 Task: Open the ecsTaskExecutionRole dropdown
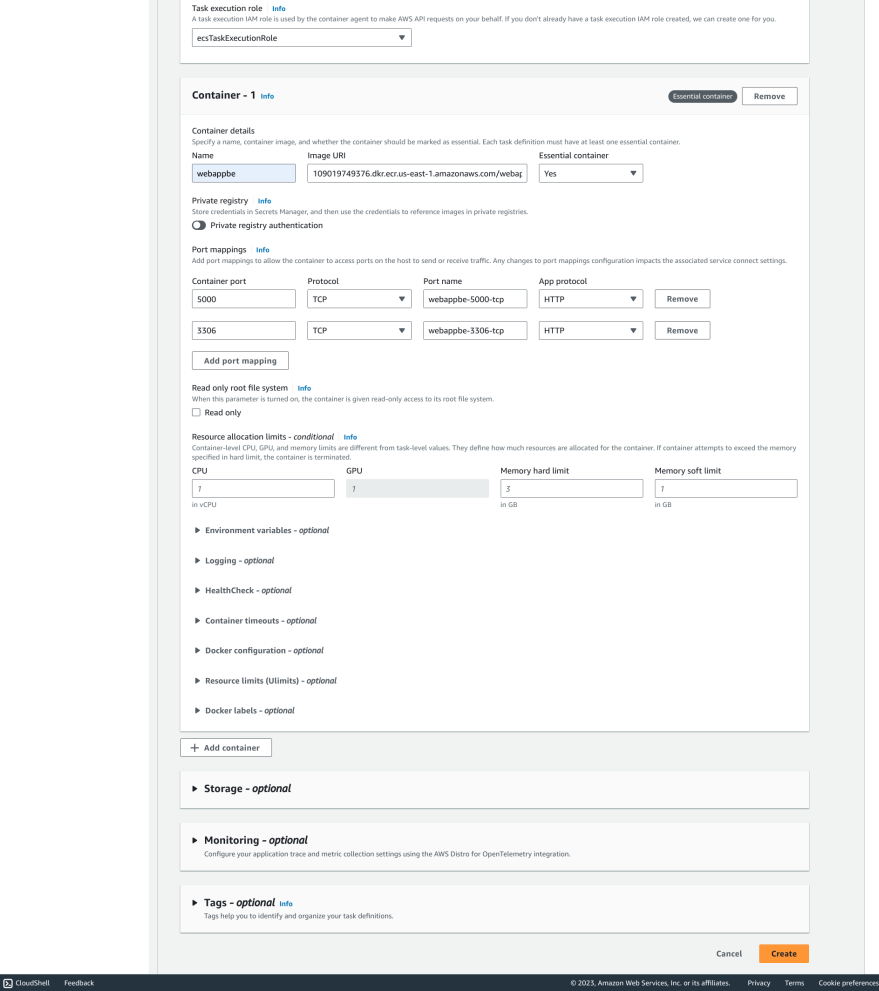pos(301,38)
